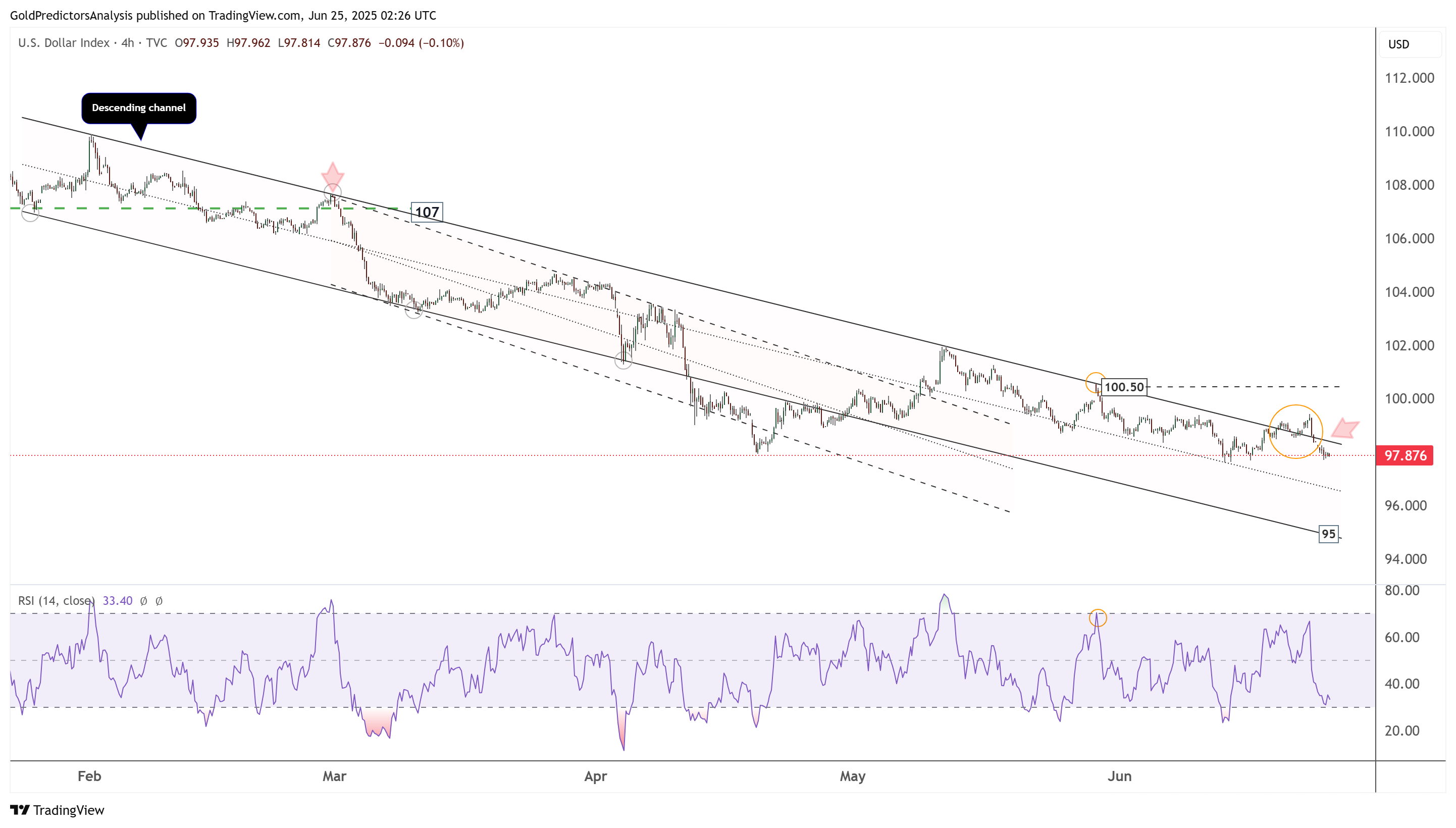Viewport: 1456px width, 828px height.
Task: Click the May label on the time axis
Action: 853,777
